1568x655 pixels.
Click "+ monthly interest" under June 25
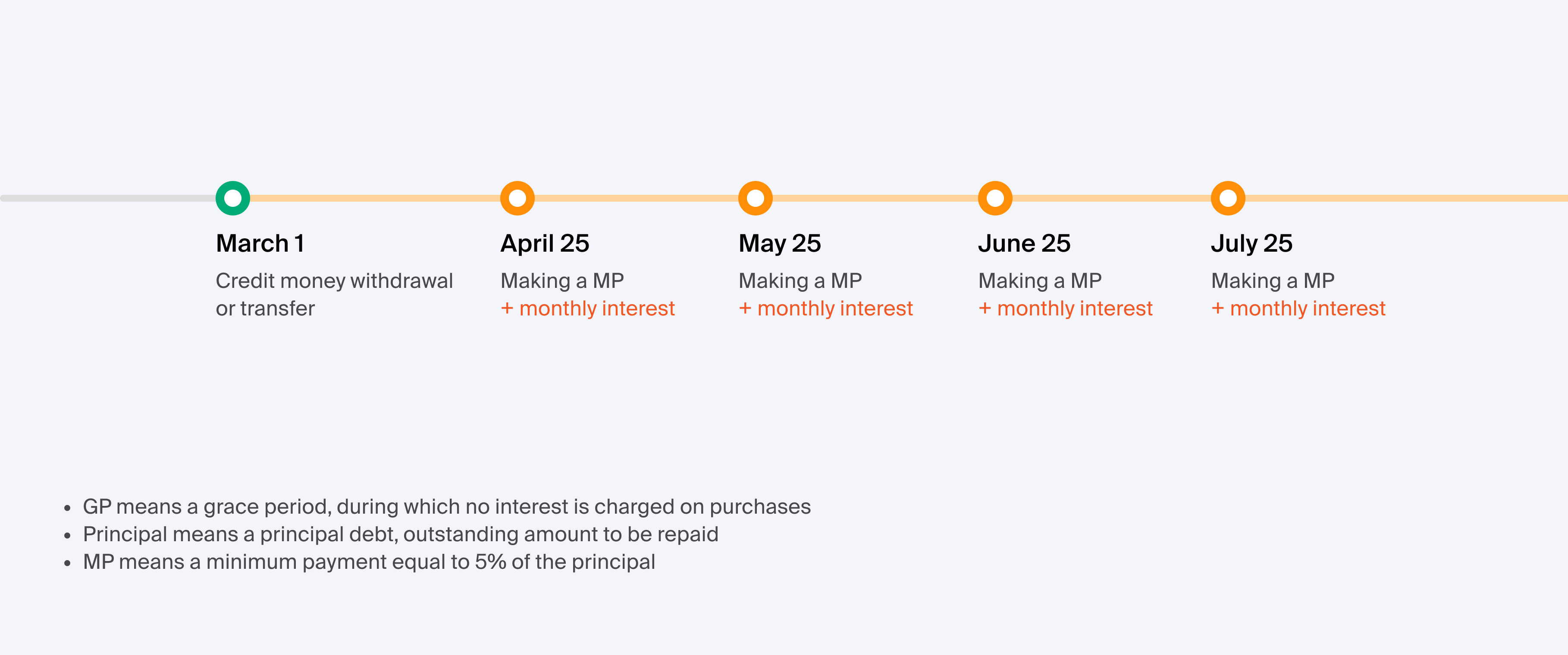[1065, 309]
